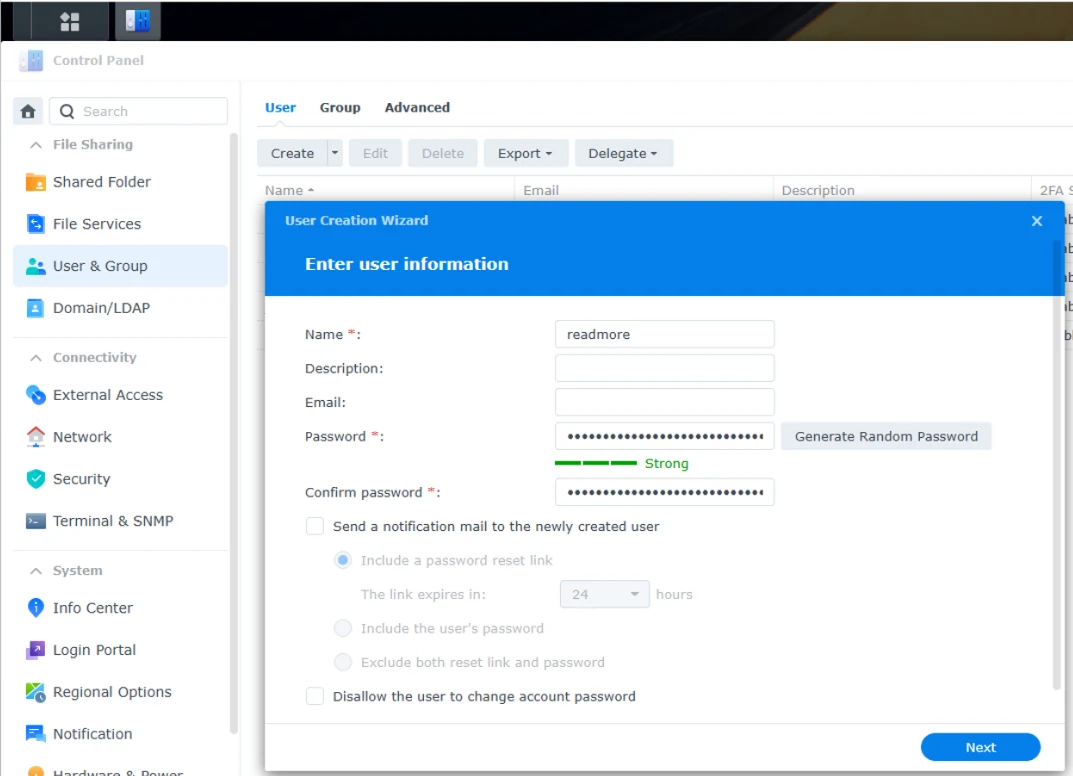Screen dimensions: 1073x776
Task: Open the link expiry hours dropdown
Action: coord(604,594)
